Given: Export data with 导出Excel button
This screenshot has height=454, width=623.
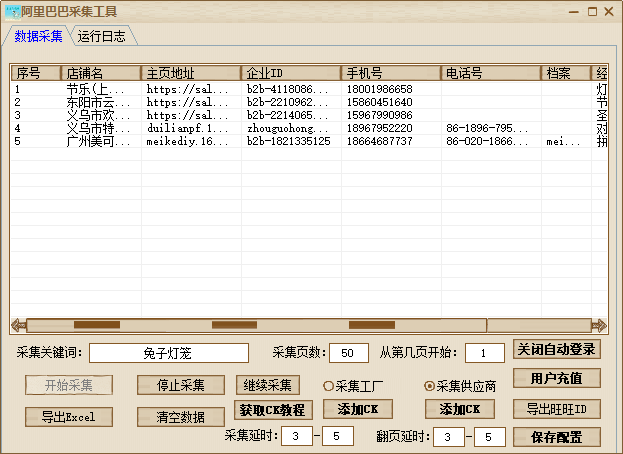Looking at the screenshot, I should (69, 417).
